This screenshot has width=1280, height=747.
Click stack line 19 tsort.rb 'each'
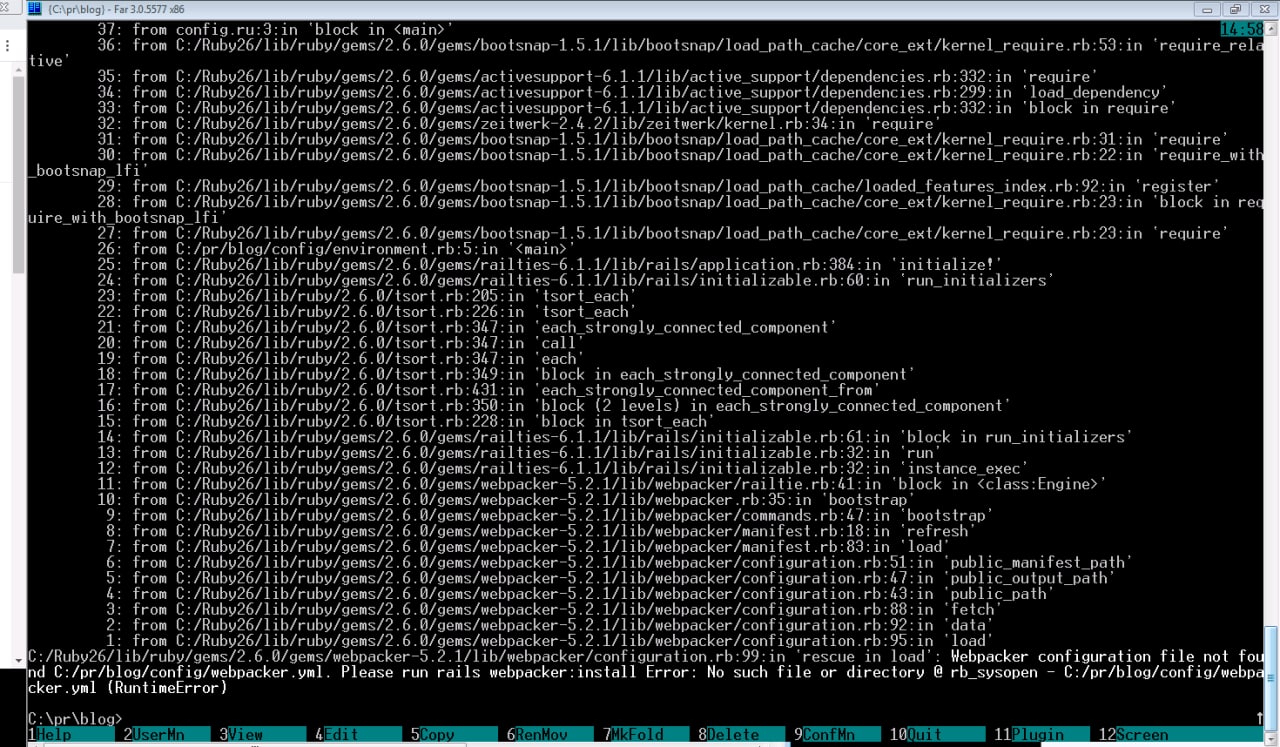point(341,359)
